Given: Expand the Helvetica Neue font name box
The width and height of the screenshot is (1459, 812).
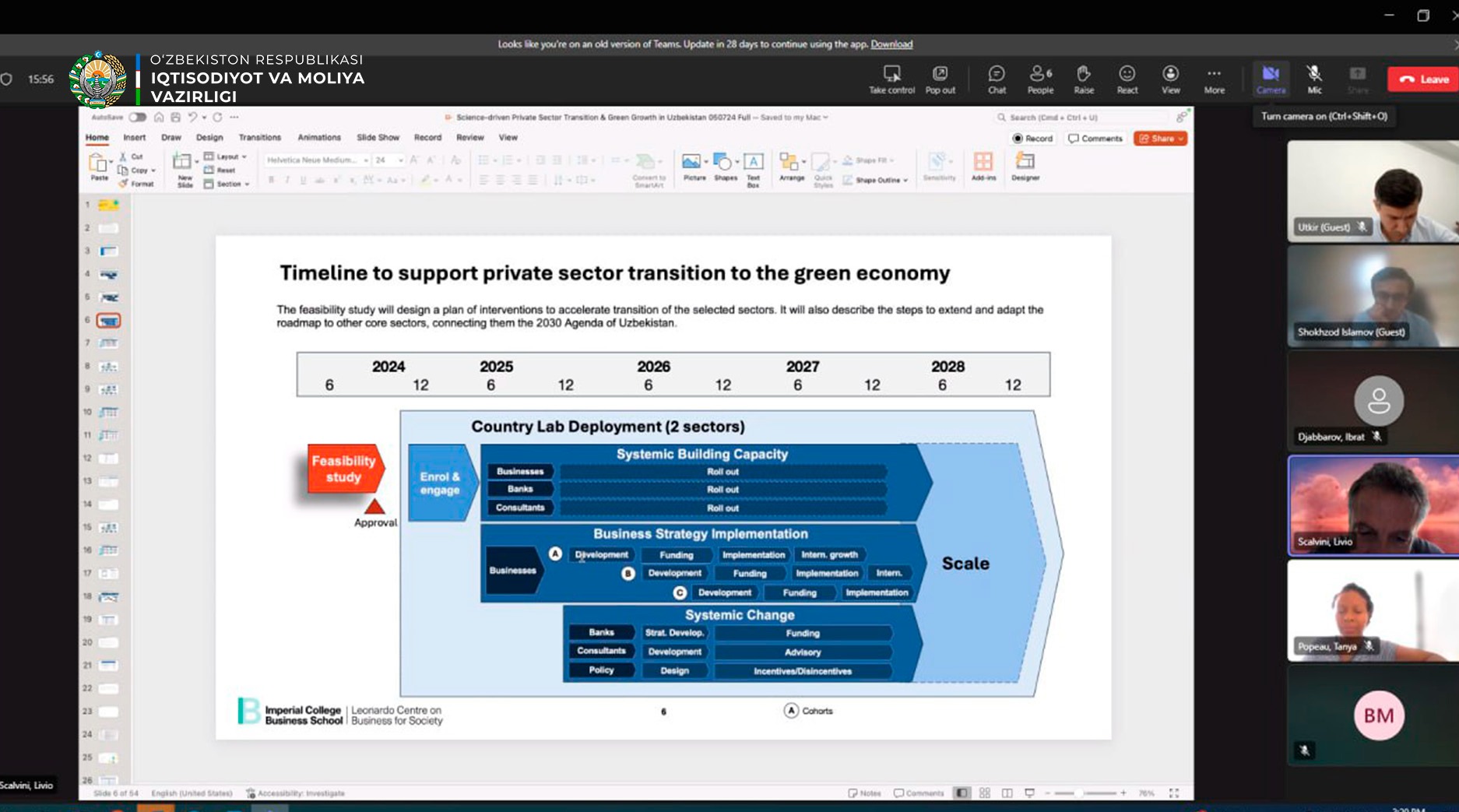Looking at the screenshot, I should pos(365,160).
